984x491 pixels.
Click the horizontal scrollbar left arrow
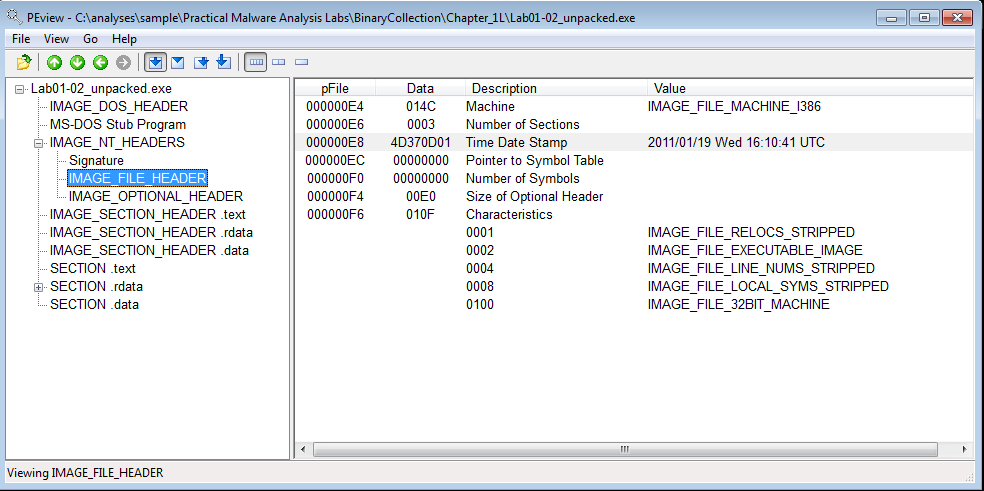coord(303,450)
